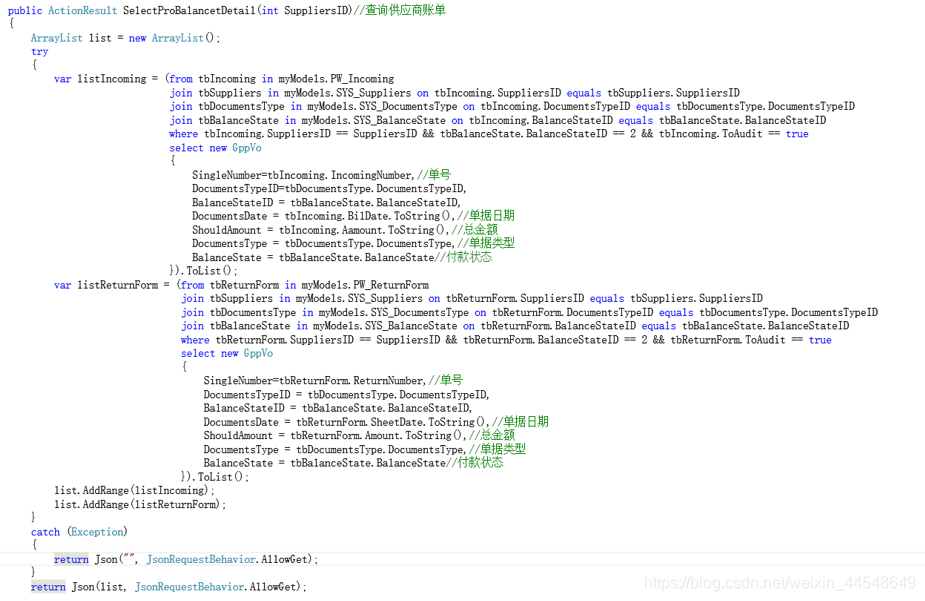Click the 'try' keyword

coord(40,52)
